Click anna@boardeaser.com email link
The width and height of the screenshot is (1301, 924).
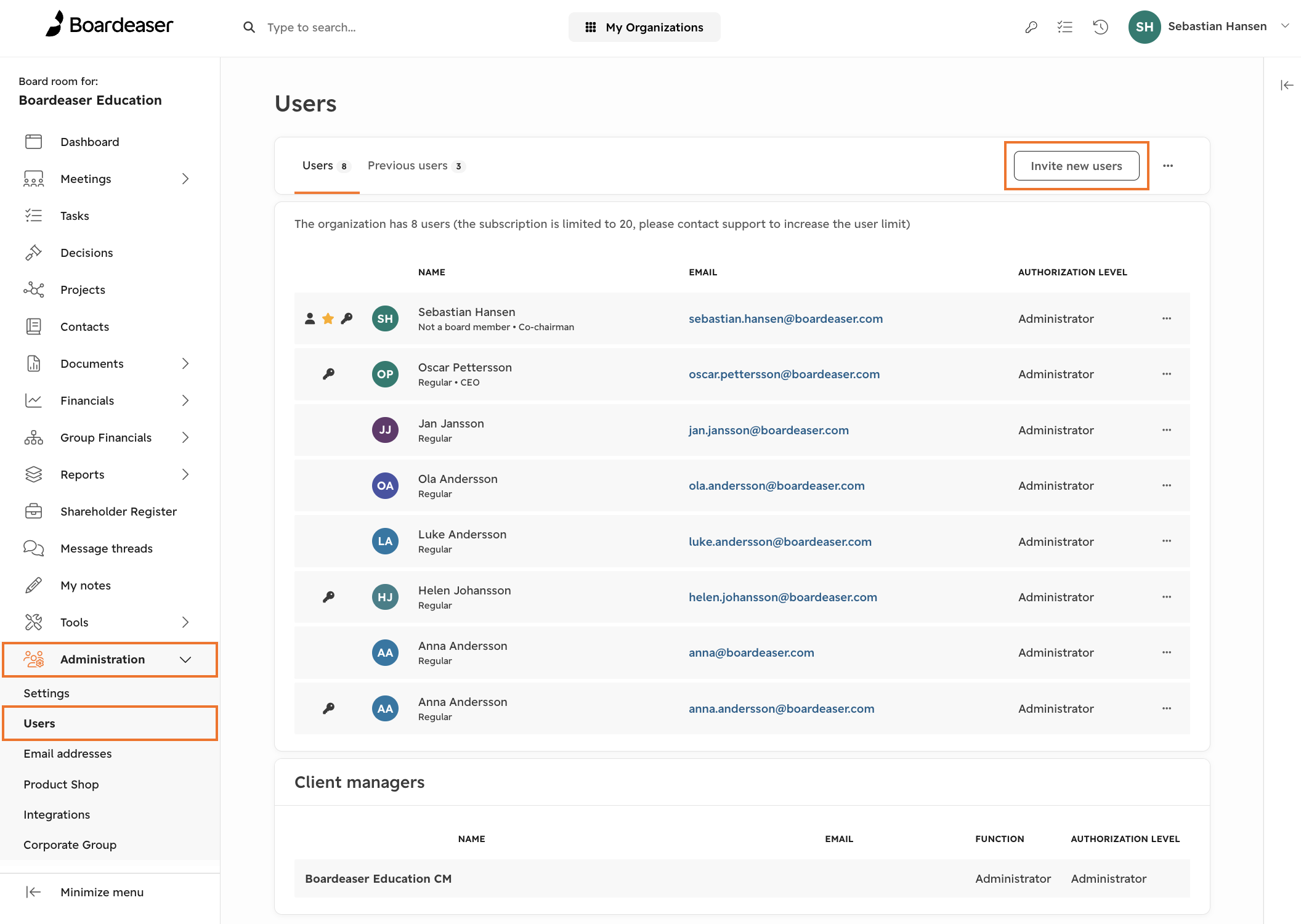click(752, 652)
